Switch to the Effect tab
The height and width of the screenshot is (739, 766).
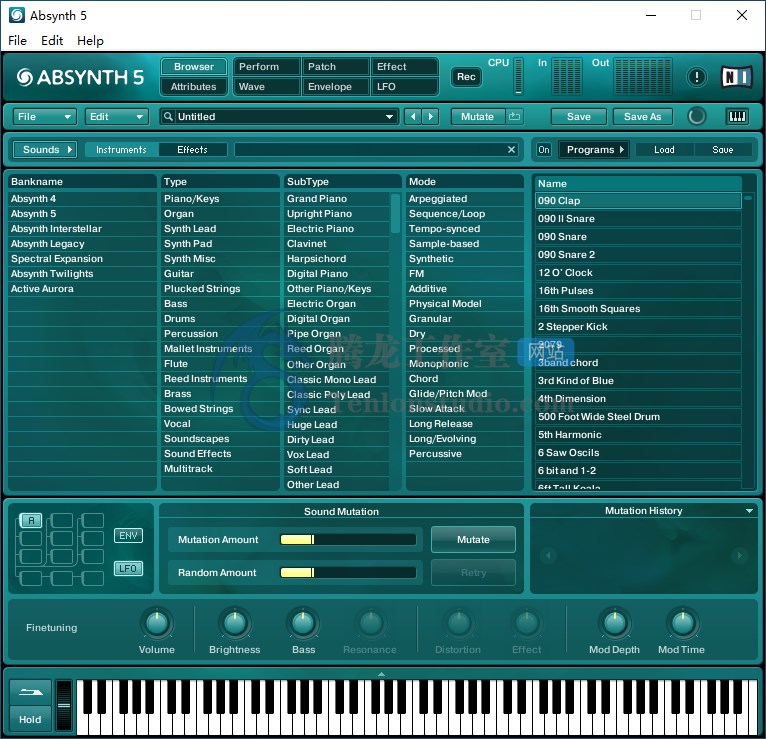[404, 66]
